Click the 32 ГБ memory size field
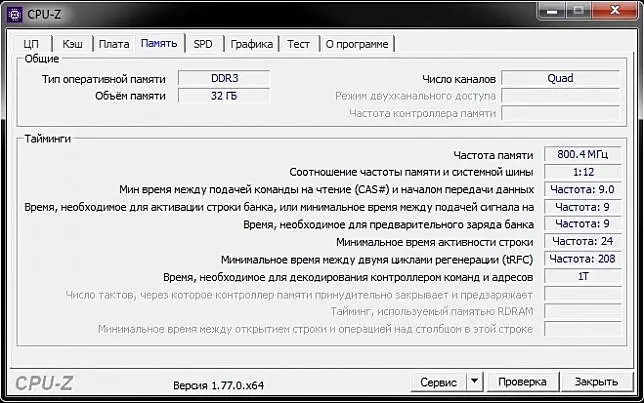 (x=224, y=96)
